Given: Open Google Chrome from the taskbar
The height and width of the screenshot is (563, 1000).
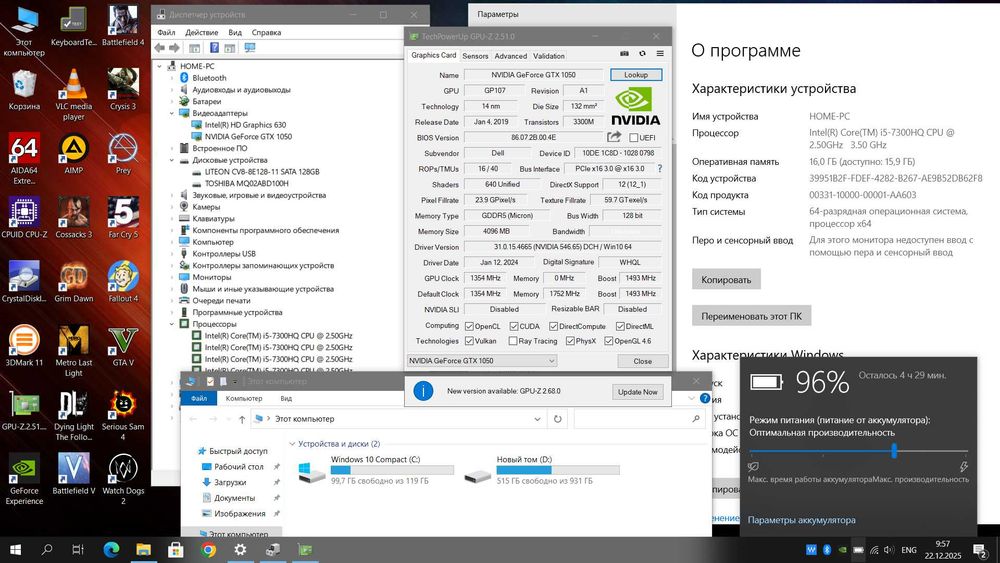Looking at the screenshot, I should (x=208, y=549).
